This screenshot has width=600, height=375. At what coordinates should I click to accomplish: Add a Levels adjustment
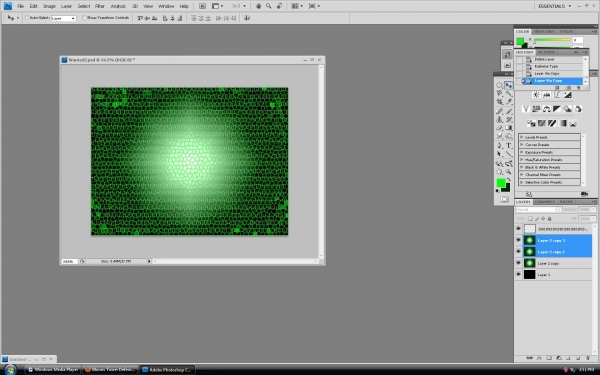point(546,95)
